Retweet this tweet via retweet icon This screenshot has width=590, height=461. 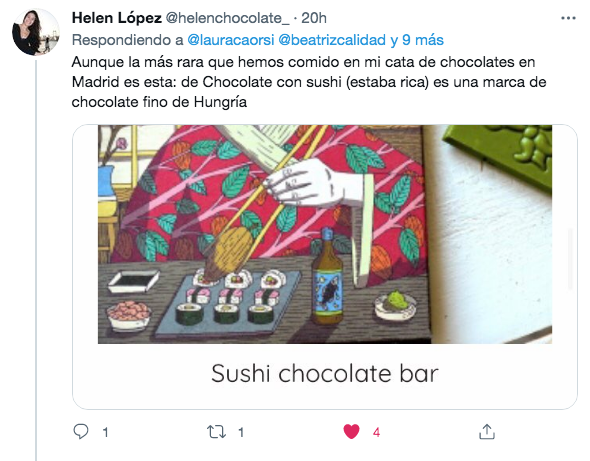click(217, 432)
